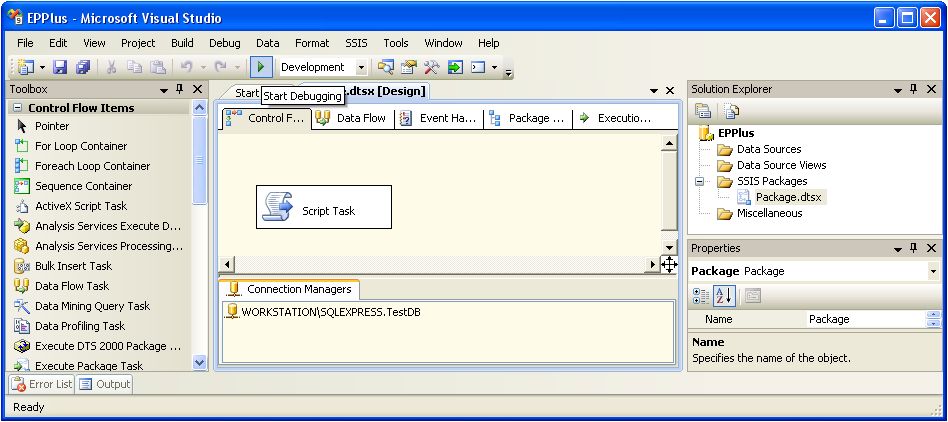
Task: Click Toolbox scrollbar down arrow
Action: pos(200,363)
